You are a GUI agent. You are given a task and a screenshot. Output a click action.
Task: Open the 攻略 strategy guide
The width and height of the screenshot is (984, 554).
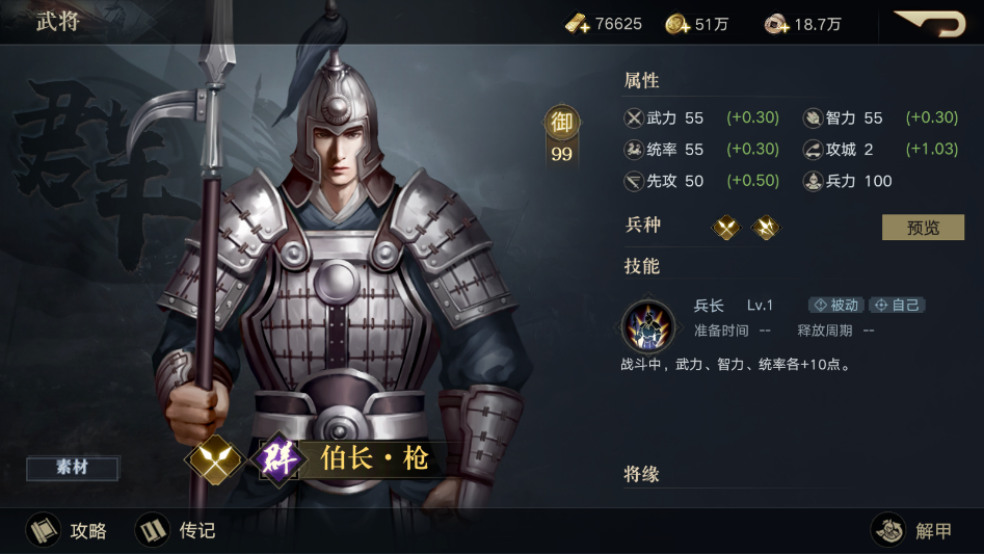coord(67,531)
